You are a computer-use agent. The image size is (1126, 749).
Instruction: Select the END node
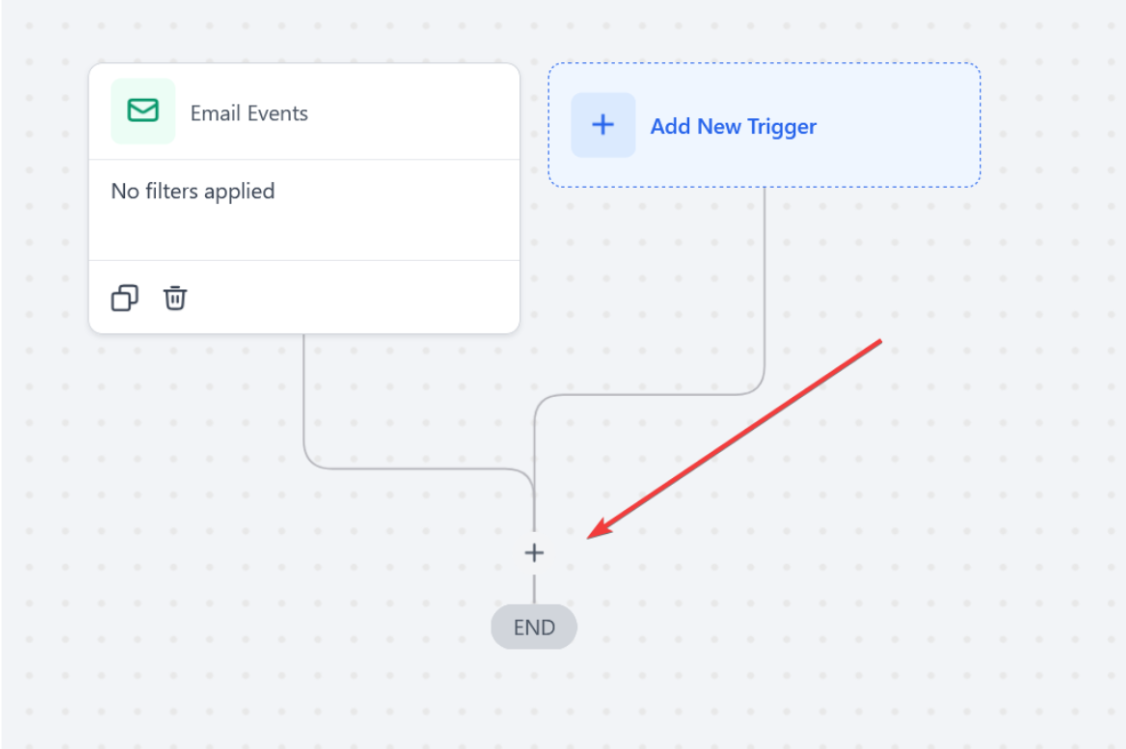coord(534,628)
